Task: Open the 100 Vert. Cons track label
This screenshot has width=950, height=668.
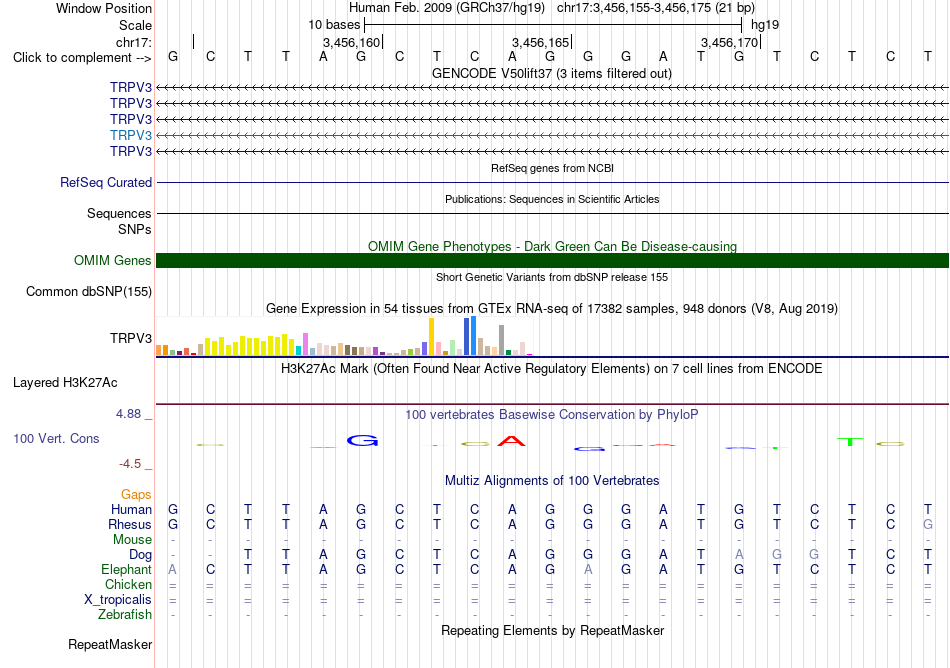Action: coord(56,438)
